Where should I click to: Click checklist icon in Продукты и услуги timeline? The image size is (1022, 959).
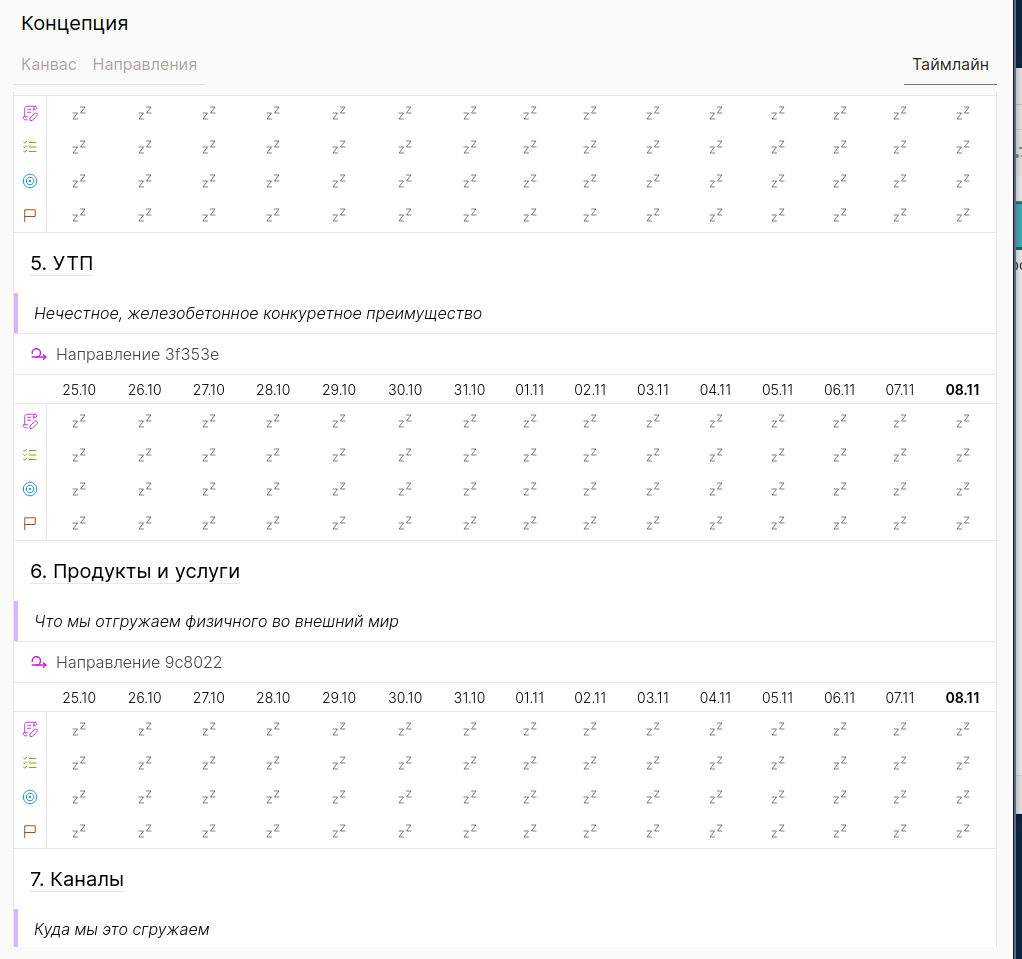(x=30, y=764)
